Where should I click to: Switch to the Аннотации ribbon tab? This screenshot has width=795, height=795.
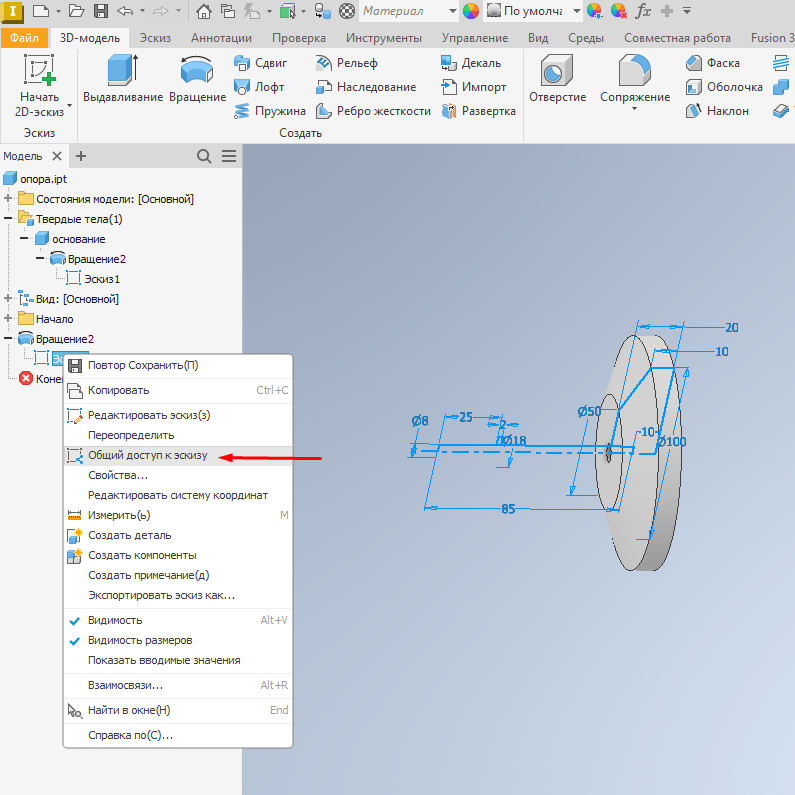[221, 38]
